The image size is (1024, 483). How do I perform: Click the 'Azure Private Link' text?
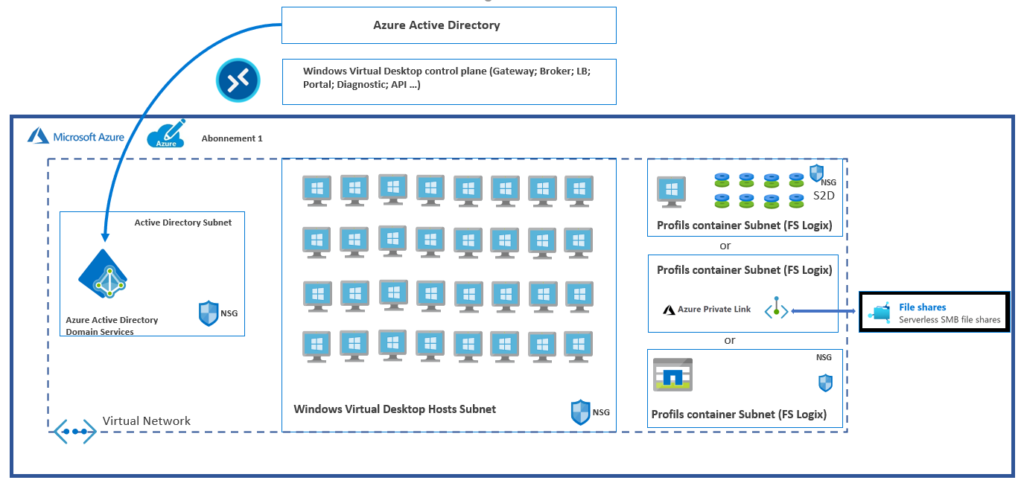point(714,311)
